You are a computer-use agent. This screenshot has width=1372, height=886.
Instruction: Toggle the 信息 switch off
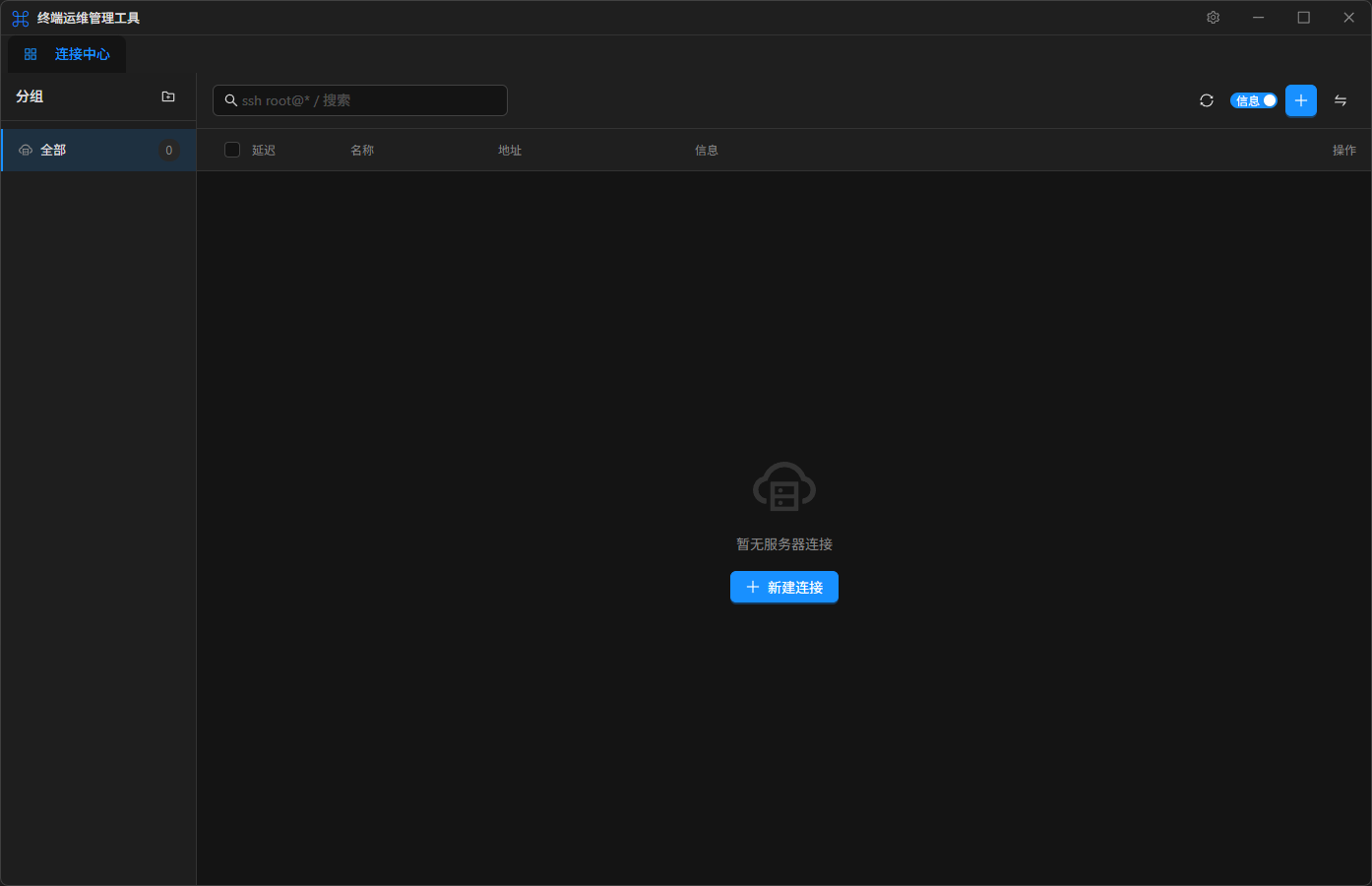(1253, 100)
